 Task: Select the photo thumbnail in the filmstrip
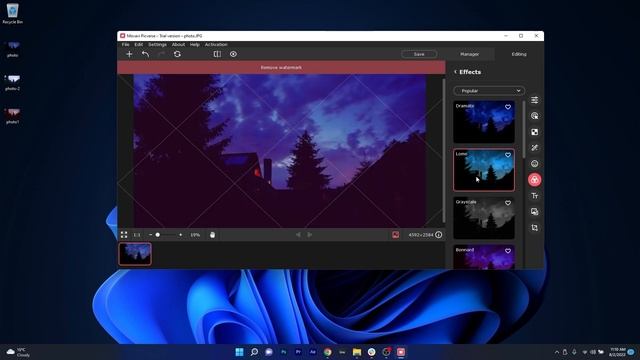135,254
